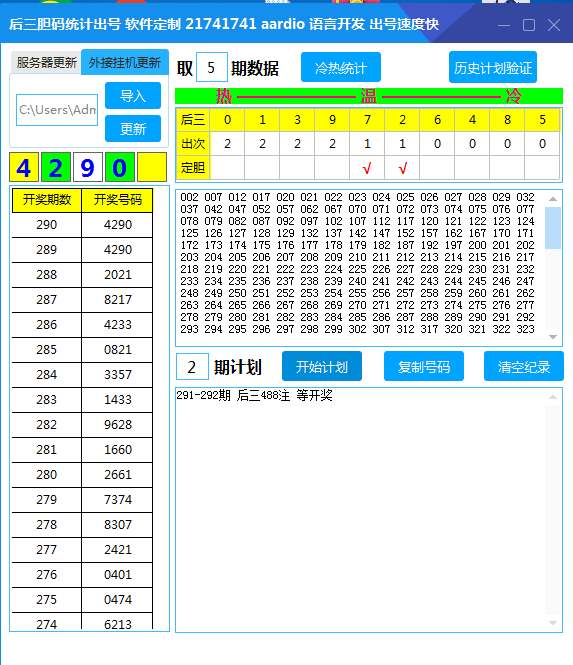Click the 开奖期数 column header
Screen dimensions: 573x665
47,200
